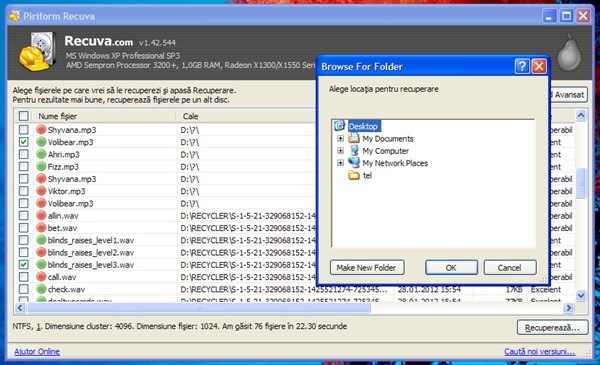The width and height of the screenshot is (600, 365).
Task: Click help question mark in Browse dialog
Action: (522, 66)
